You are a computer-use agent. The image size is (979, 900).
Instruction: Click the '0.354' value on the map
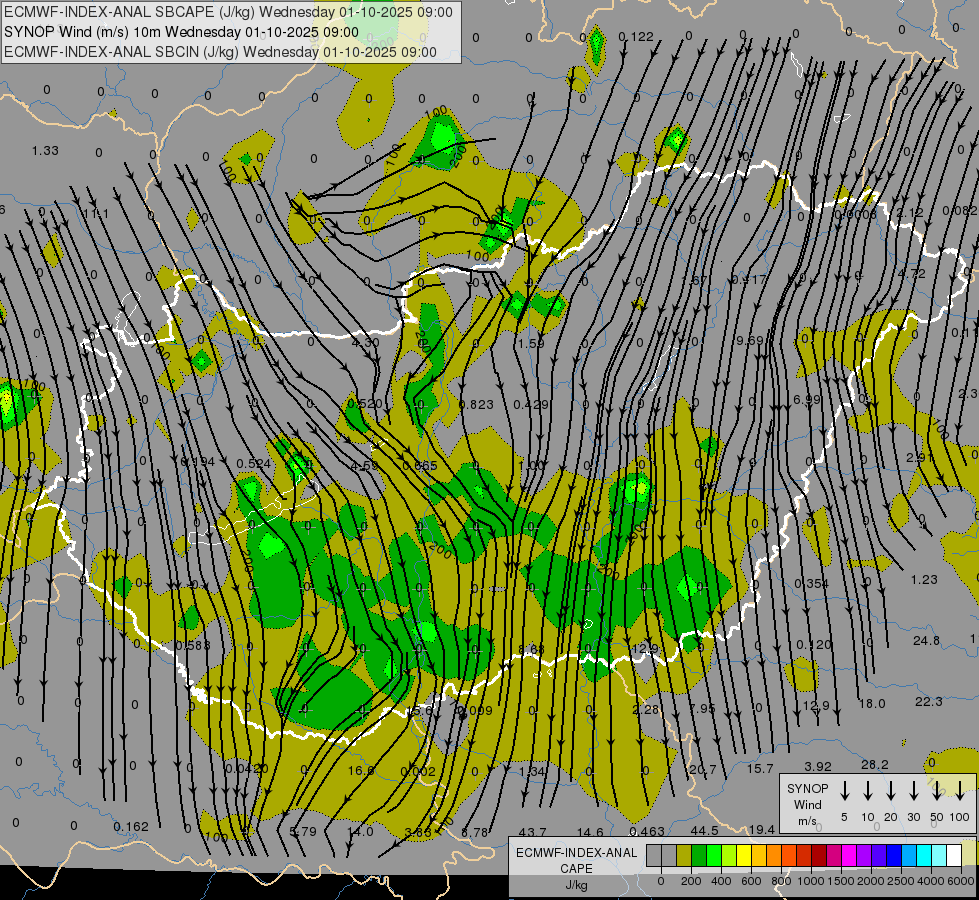[x=812, y=584]
